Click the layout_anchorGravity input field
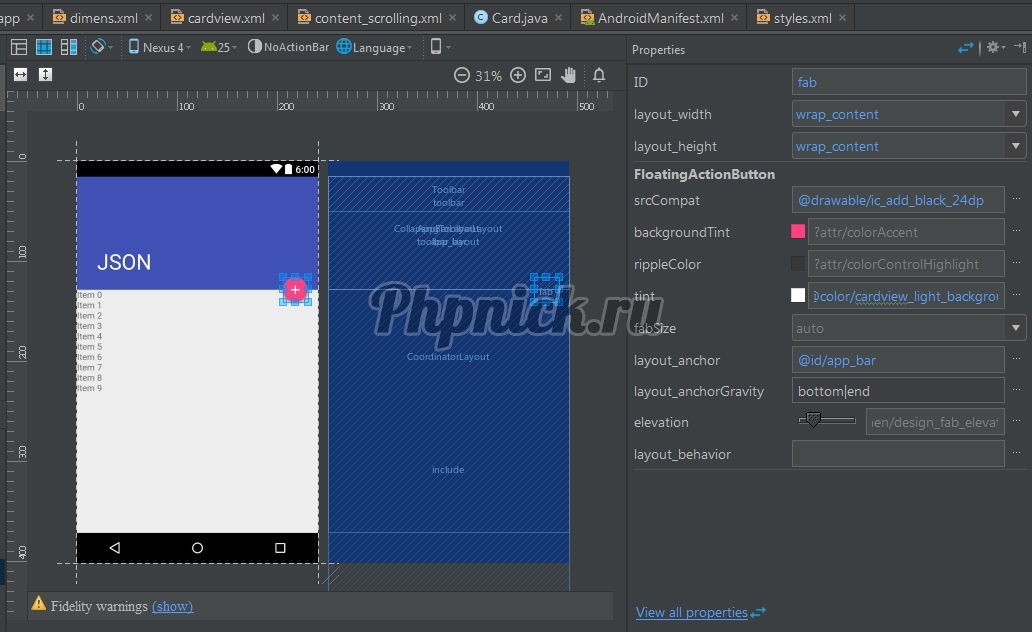The width and height of the screenshot is (1032, 632). click(897, 390)
